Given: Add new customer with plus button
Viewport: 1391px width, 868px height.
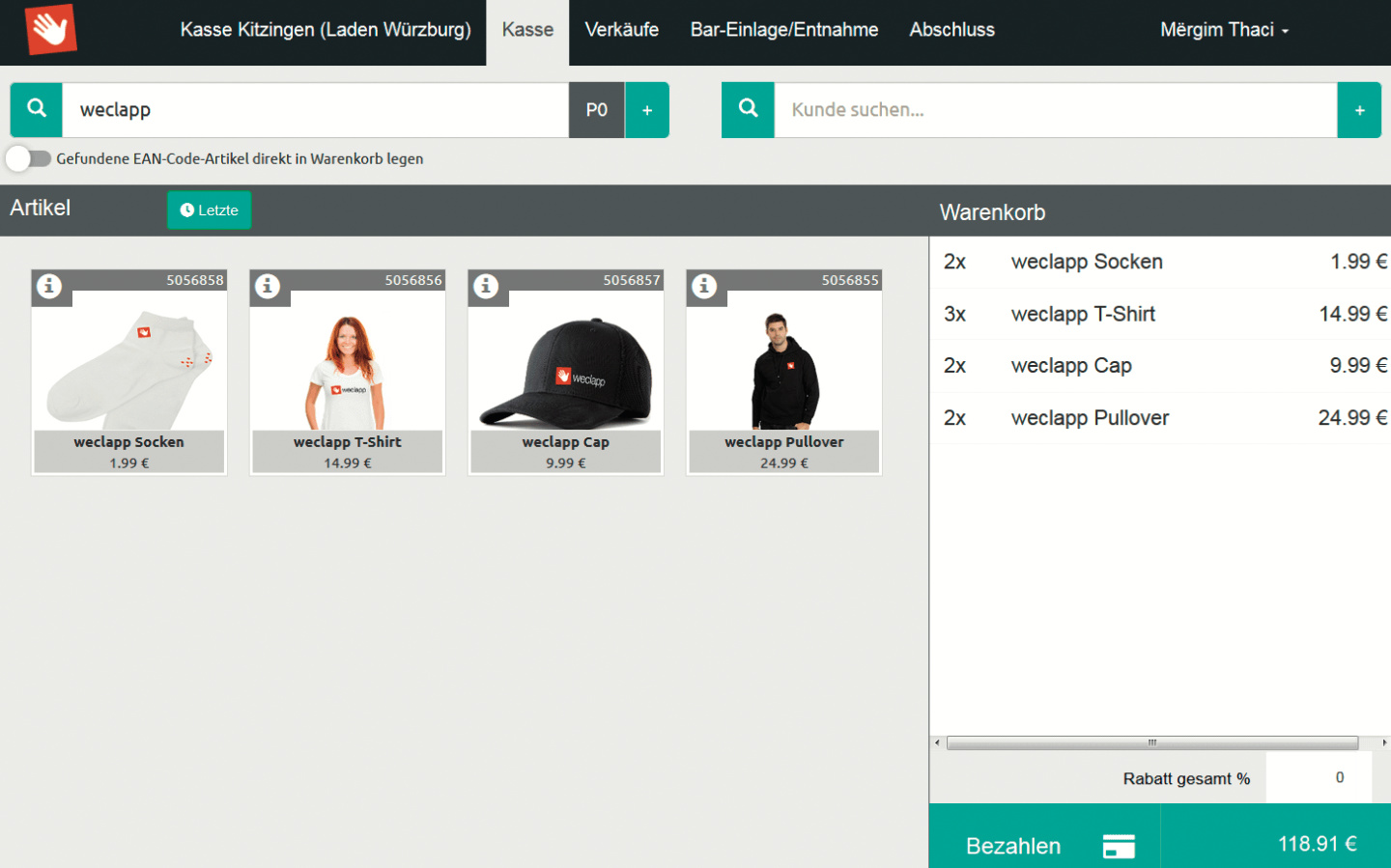Looking at the screenshot, I should coord(1359,110).
